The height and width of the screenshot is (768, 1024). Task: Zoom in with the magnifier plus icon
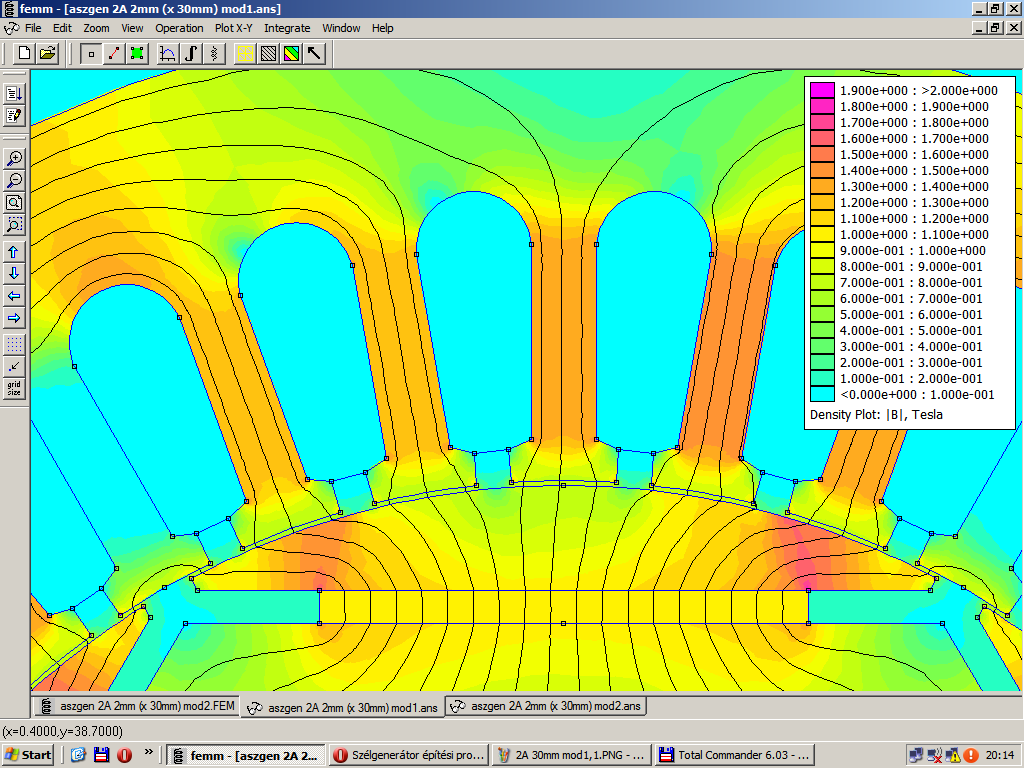coord(14,158)
